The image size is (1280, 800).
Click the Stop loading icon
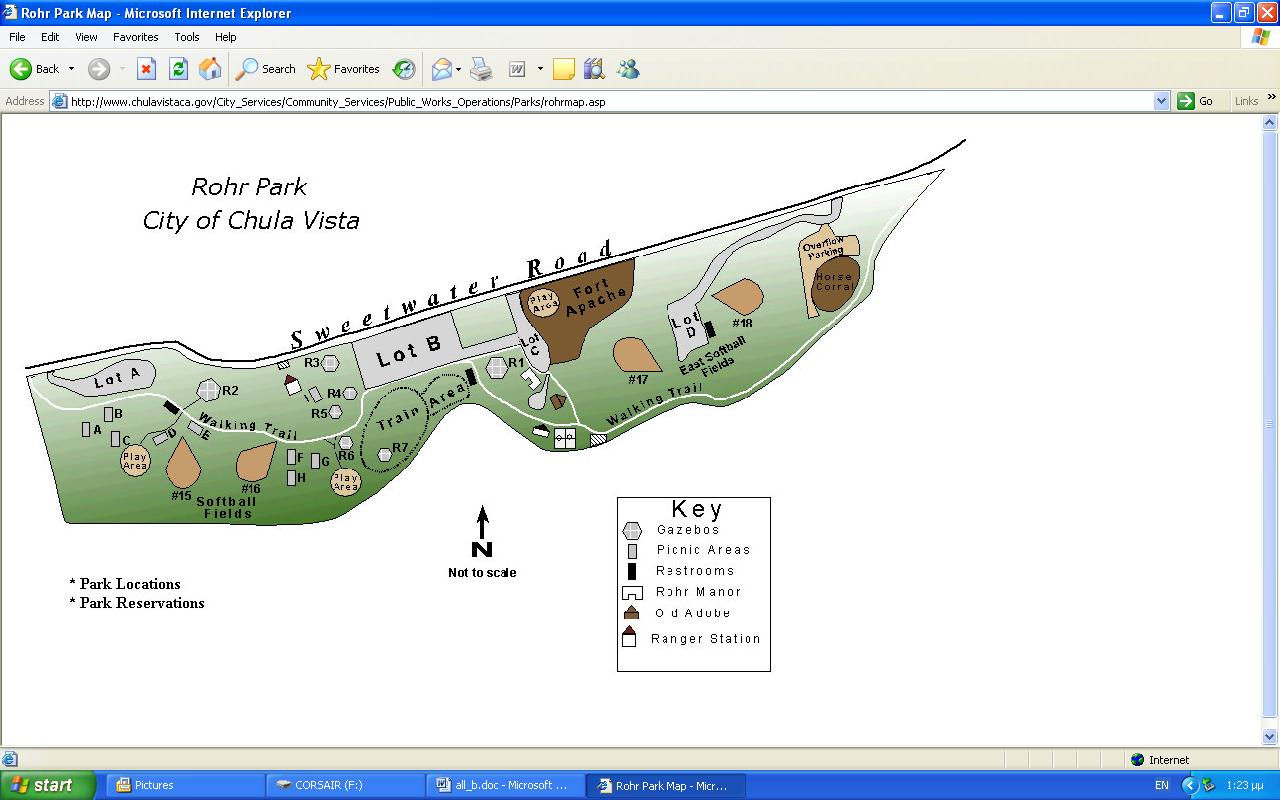[x=146, y=69]
